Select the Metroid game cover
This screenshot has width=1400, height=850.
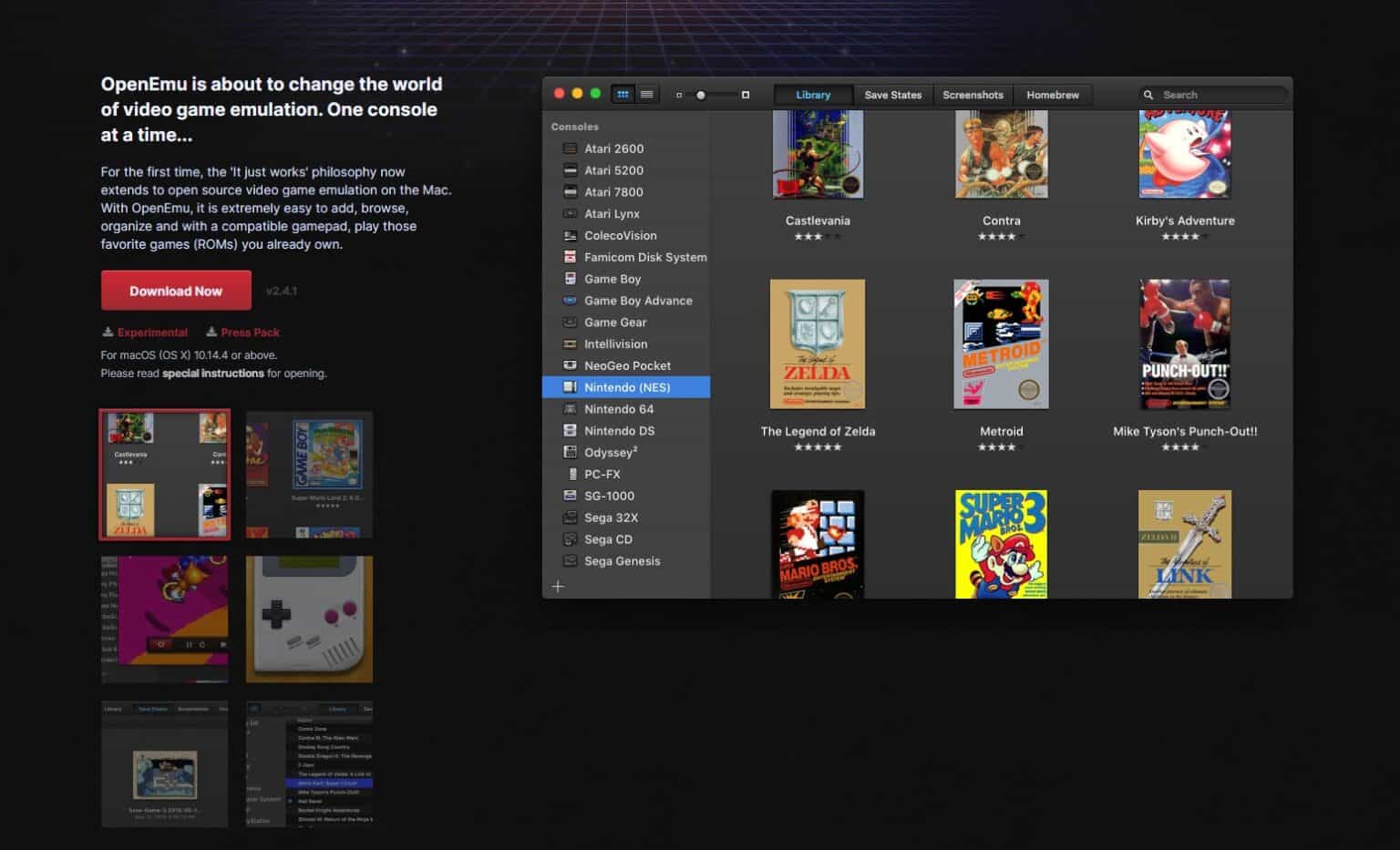coord(1001,344)
